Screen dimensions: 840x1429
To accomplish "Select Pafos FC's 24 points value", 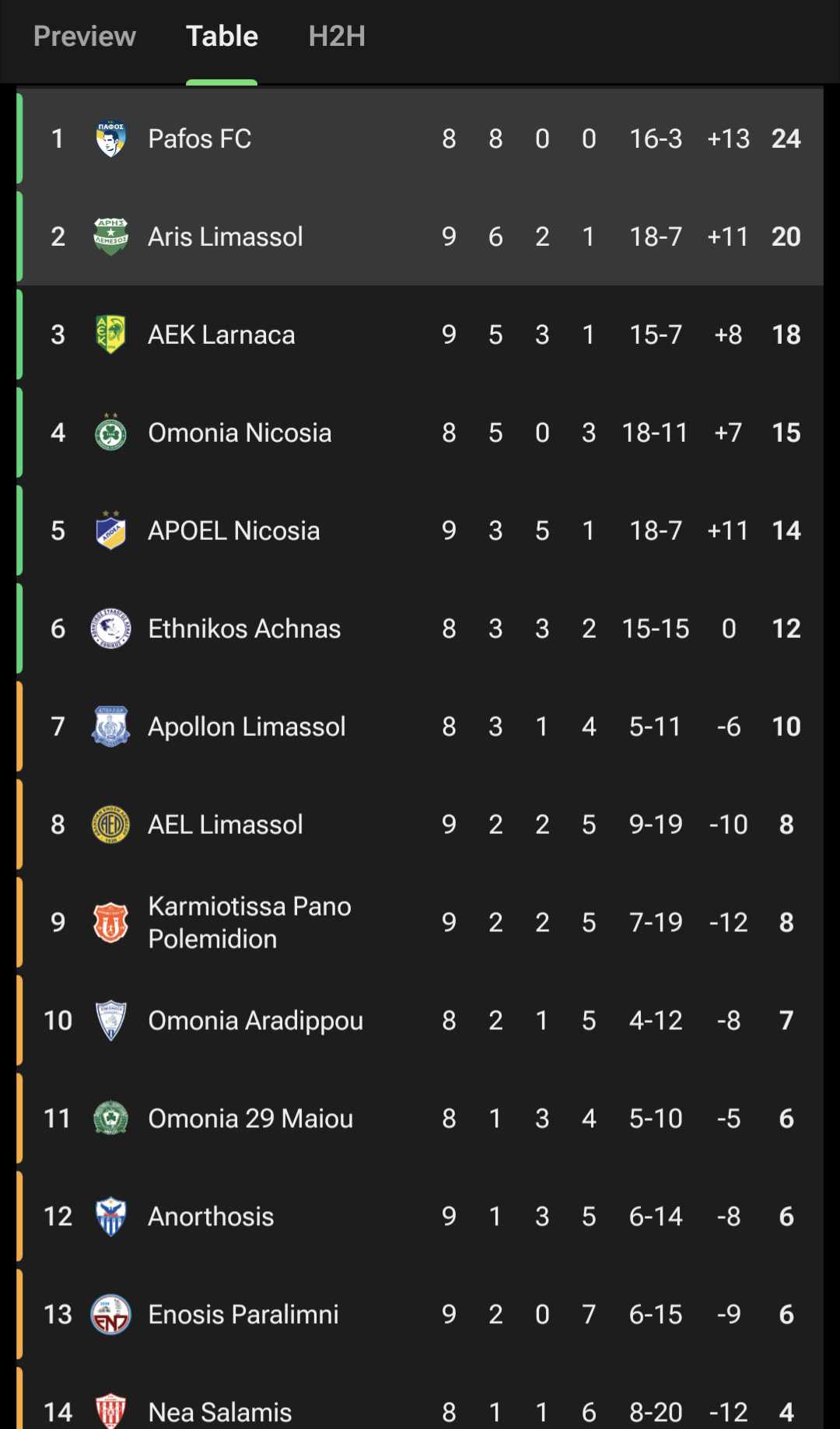I will click(x=786, y=138).
